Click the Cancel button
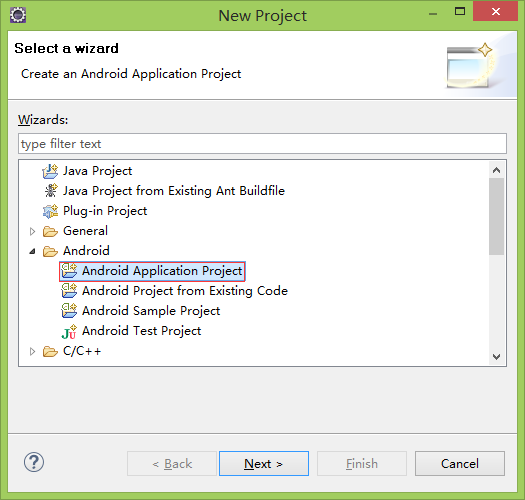The width and height of the screenshot is (525, 500). (x=460, y=463)
